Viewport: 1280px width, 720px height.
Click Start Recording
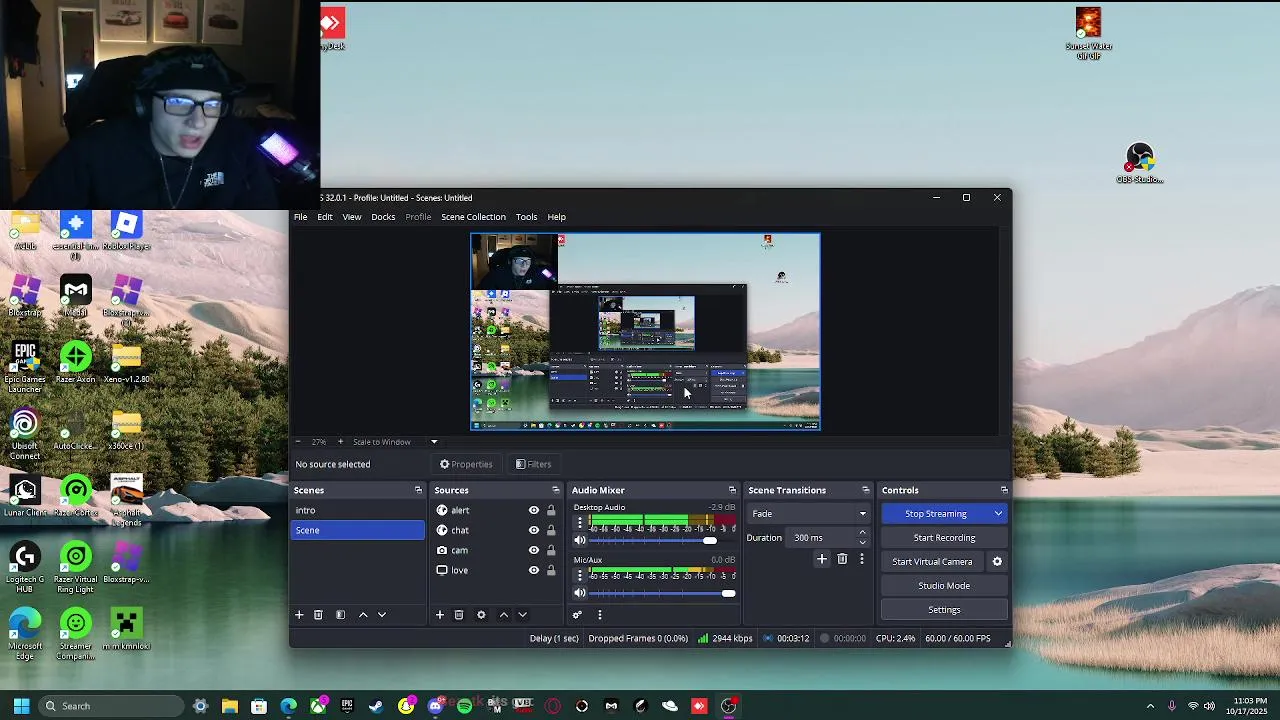tap(944, 538)
